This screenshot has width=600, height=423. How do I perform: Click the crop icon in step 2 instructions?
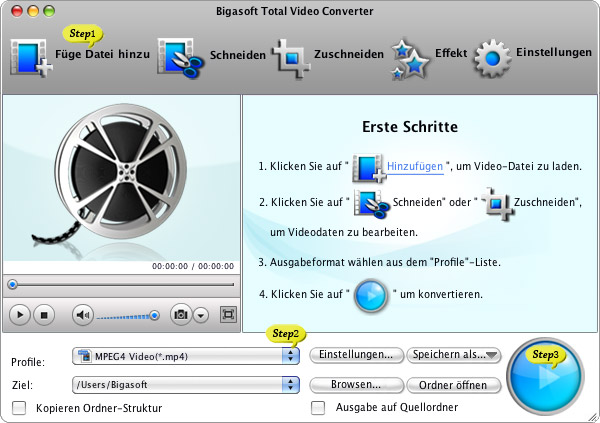pyautogui.click(x=497, y=203)
